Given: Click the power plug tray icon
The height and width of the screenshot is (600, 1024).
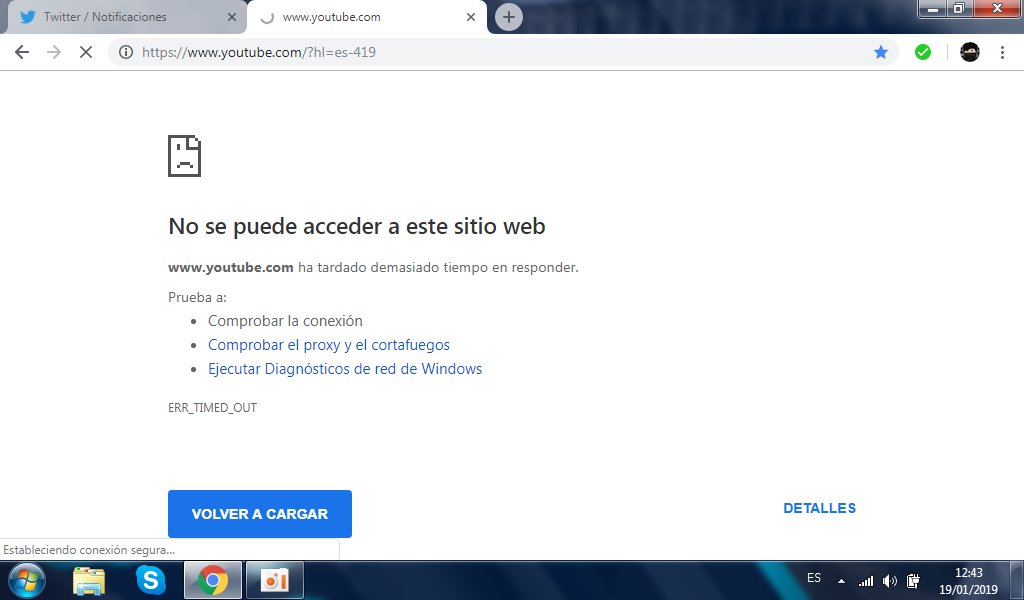Looking at the screenshot, I should coord(913,580).
